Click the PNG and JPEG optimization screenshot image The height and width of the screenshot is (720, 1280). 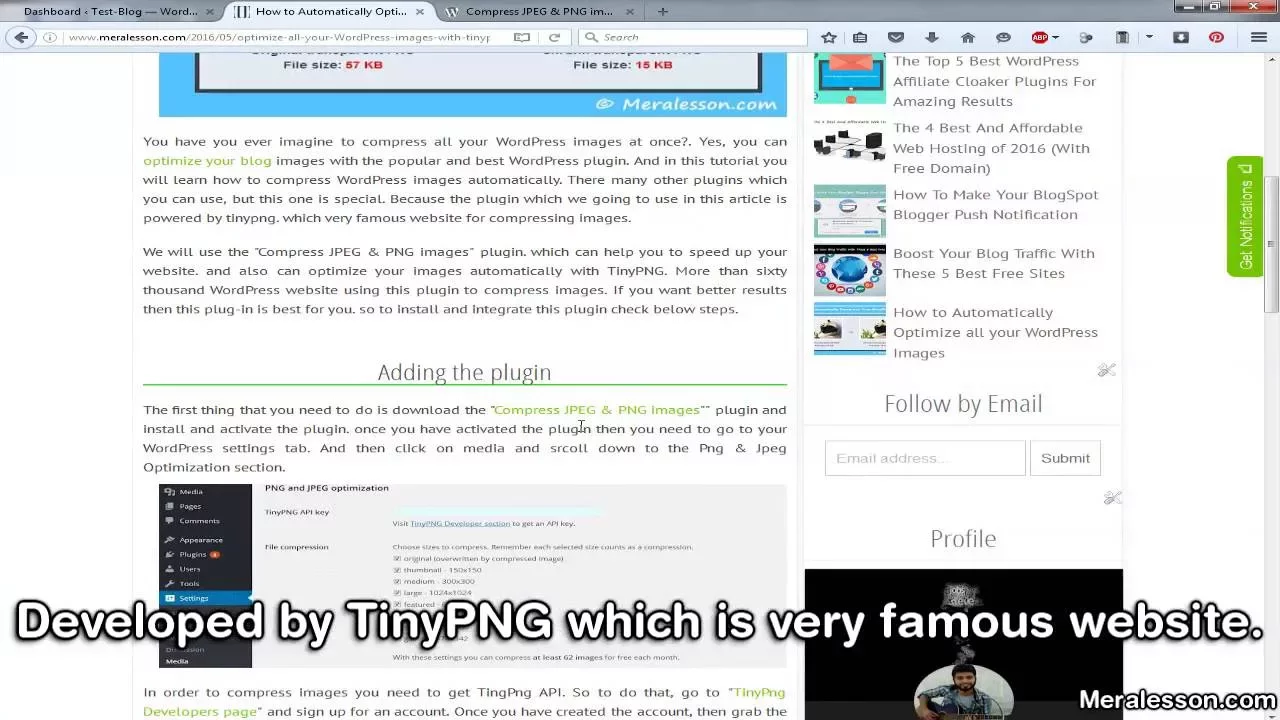[472, 575]
